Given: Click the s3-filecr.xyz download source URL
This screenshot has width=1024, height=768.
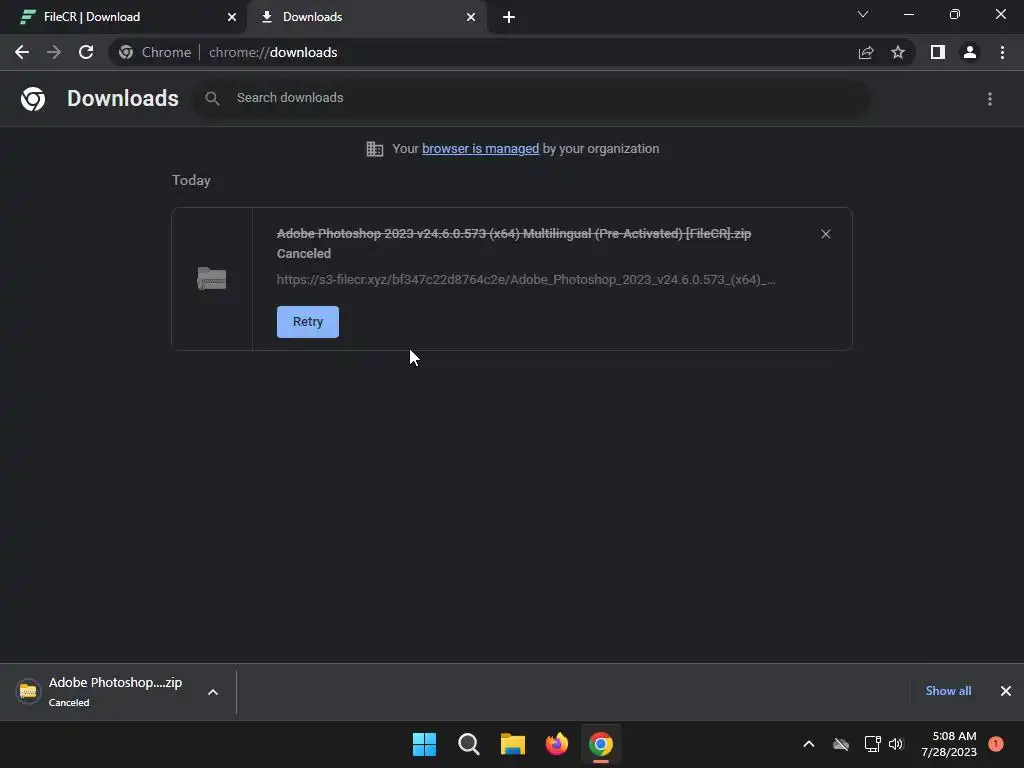Looking at the screenshot, I should point(526,280).
